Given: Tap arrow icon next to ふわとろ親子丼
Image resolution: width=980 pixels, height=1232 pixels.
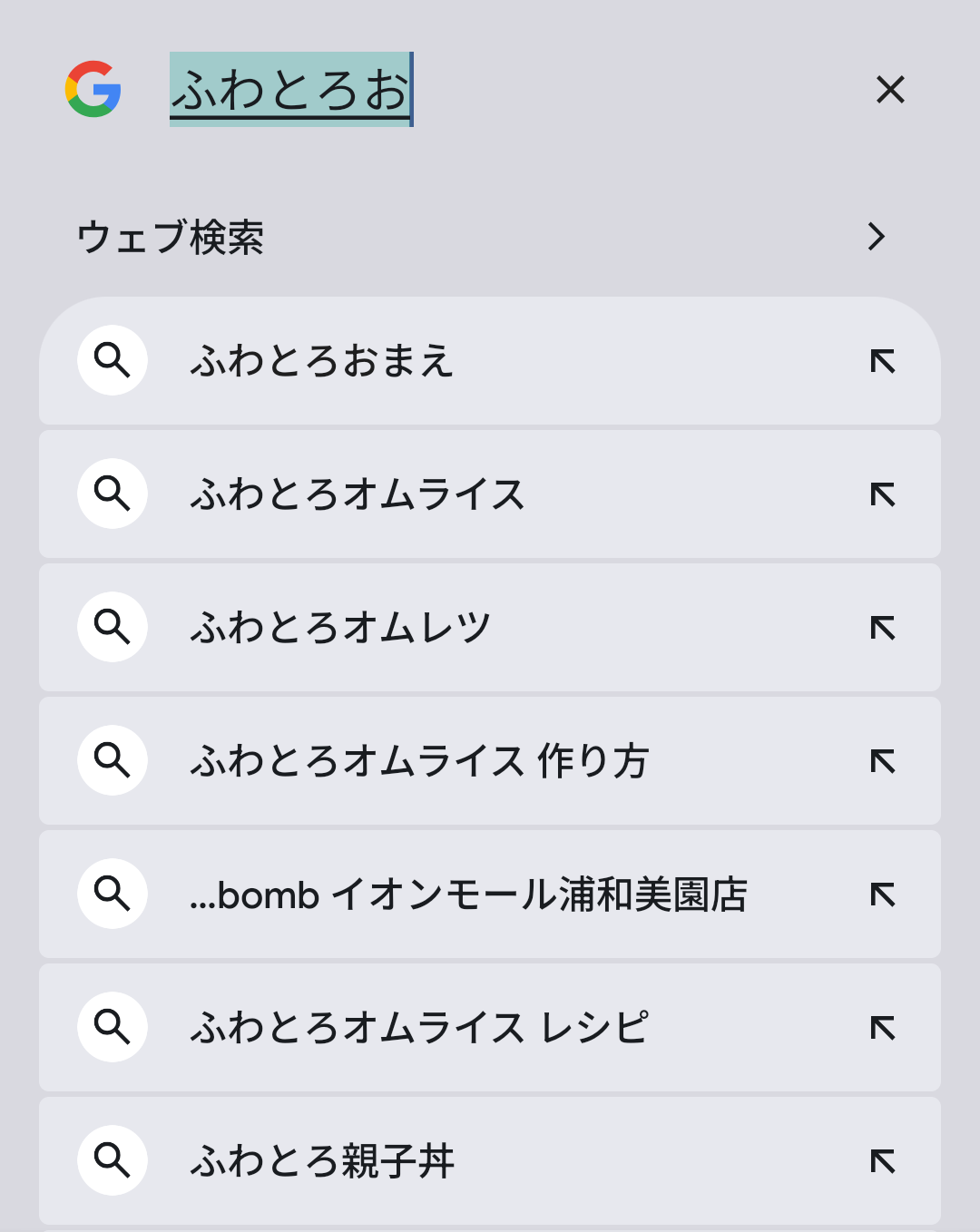Looking at the screenshot, I should tap(883, 1161).
